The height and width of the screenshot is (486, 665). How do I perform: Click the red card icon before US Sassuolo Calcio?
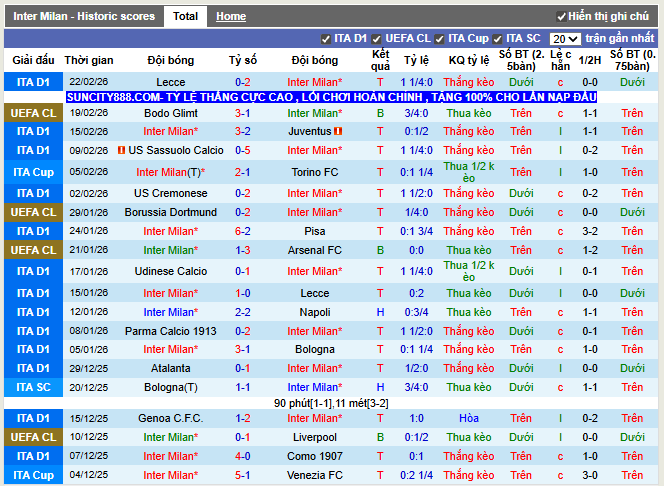[121, 150]
